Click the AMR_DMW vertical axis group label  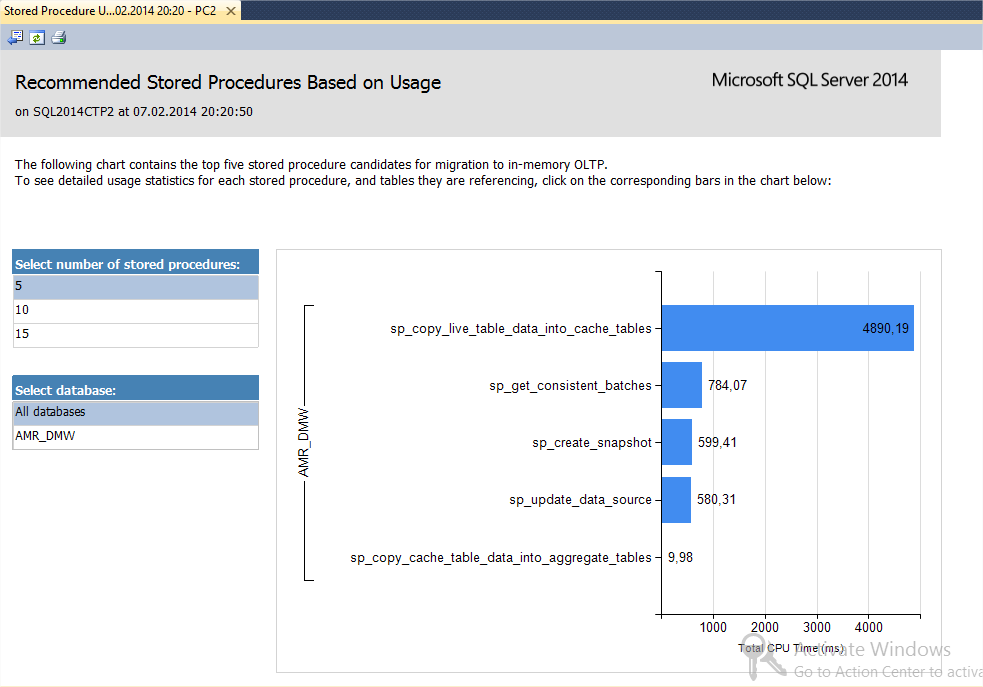click(303, 443)
